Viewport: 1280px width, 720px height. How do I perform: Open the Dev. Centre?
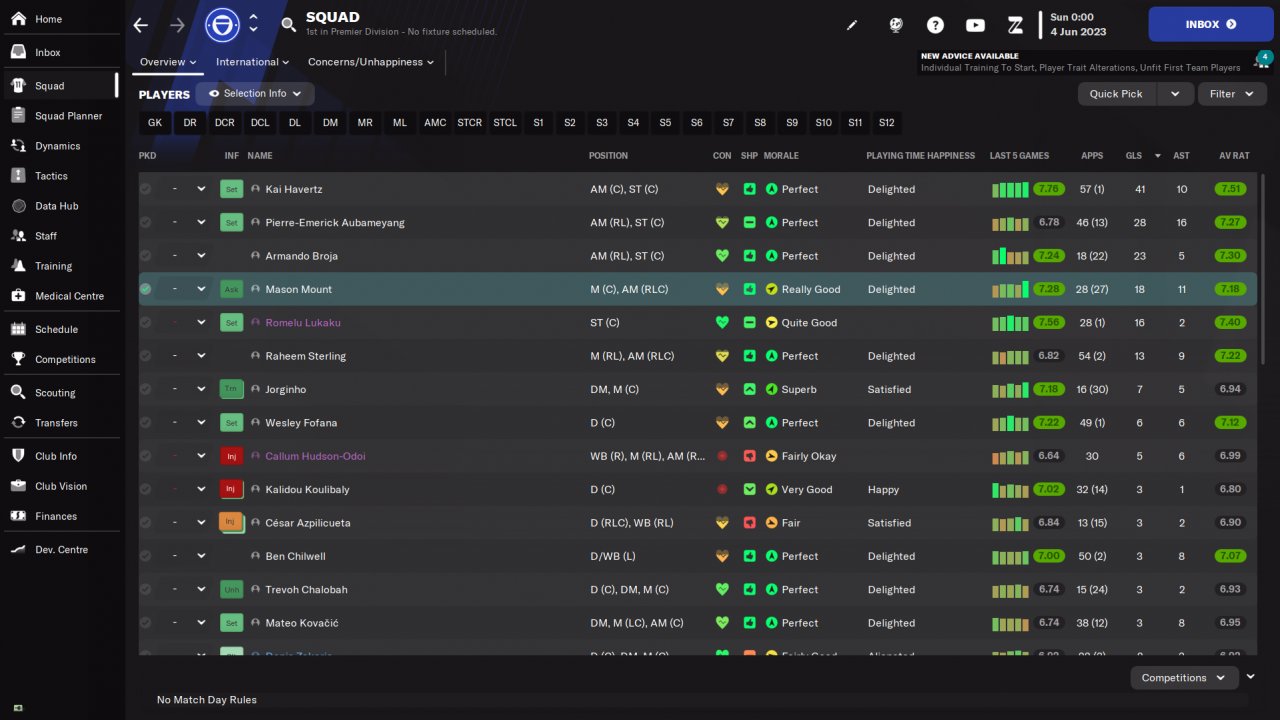(x=59, y=550)
